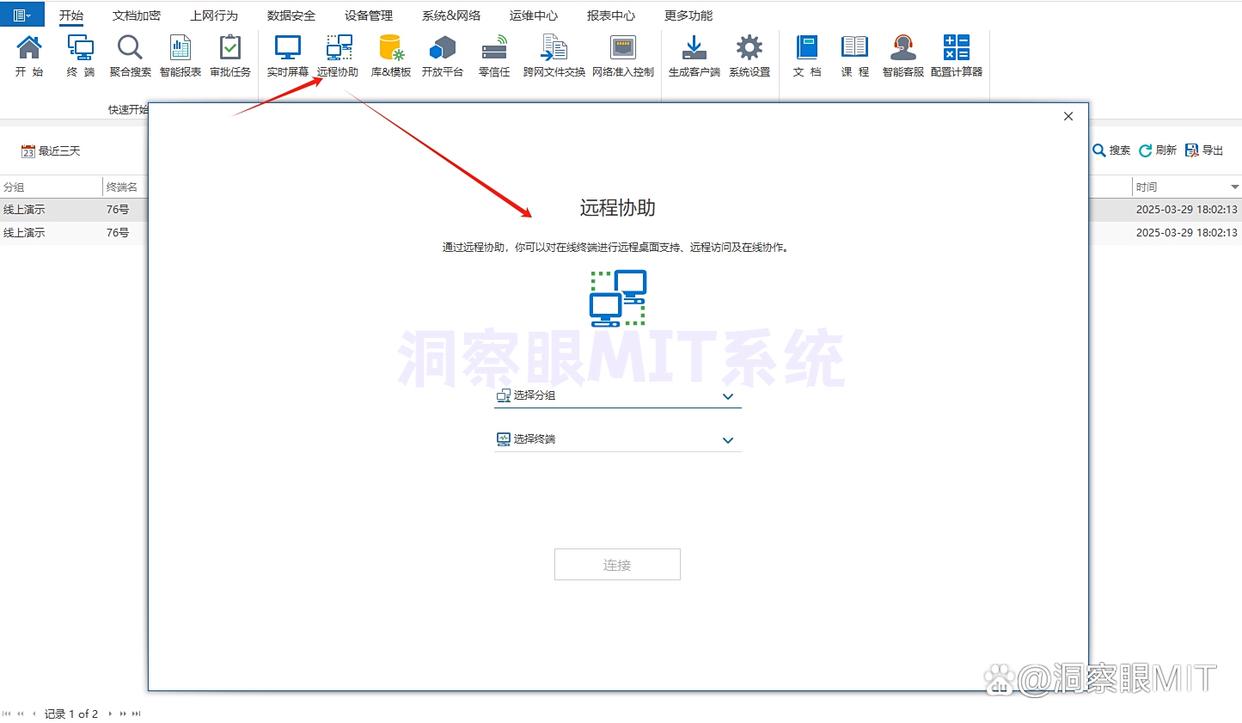
Task: Close the 远程协助 dialog
Action: pos(1068,116)
